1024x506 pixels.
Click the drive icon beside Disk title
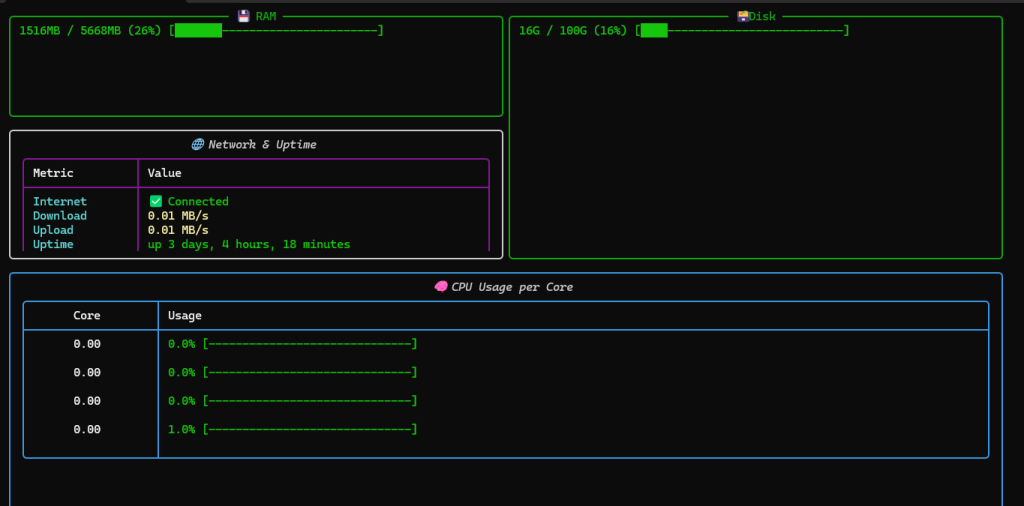point(743,16)
